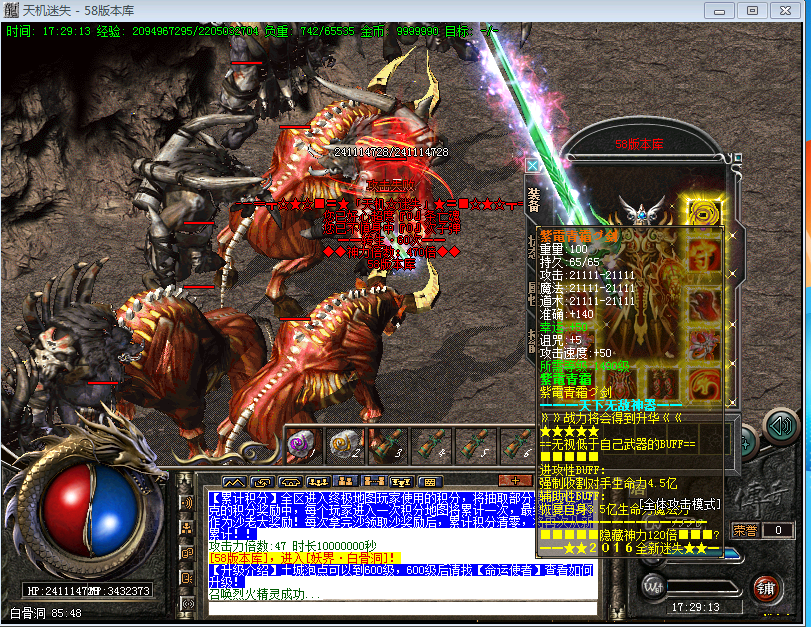The width and height of the screenshot is (811, 627).
Task: Click the tooltip line 攻击速度:+50
Action: pos(576,353)
